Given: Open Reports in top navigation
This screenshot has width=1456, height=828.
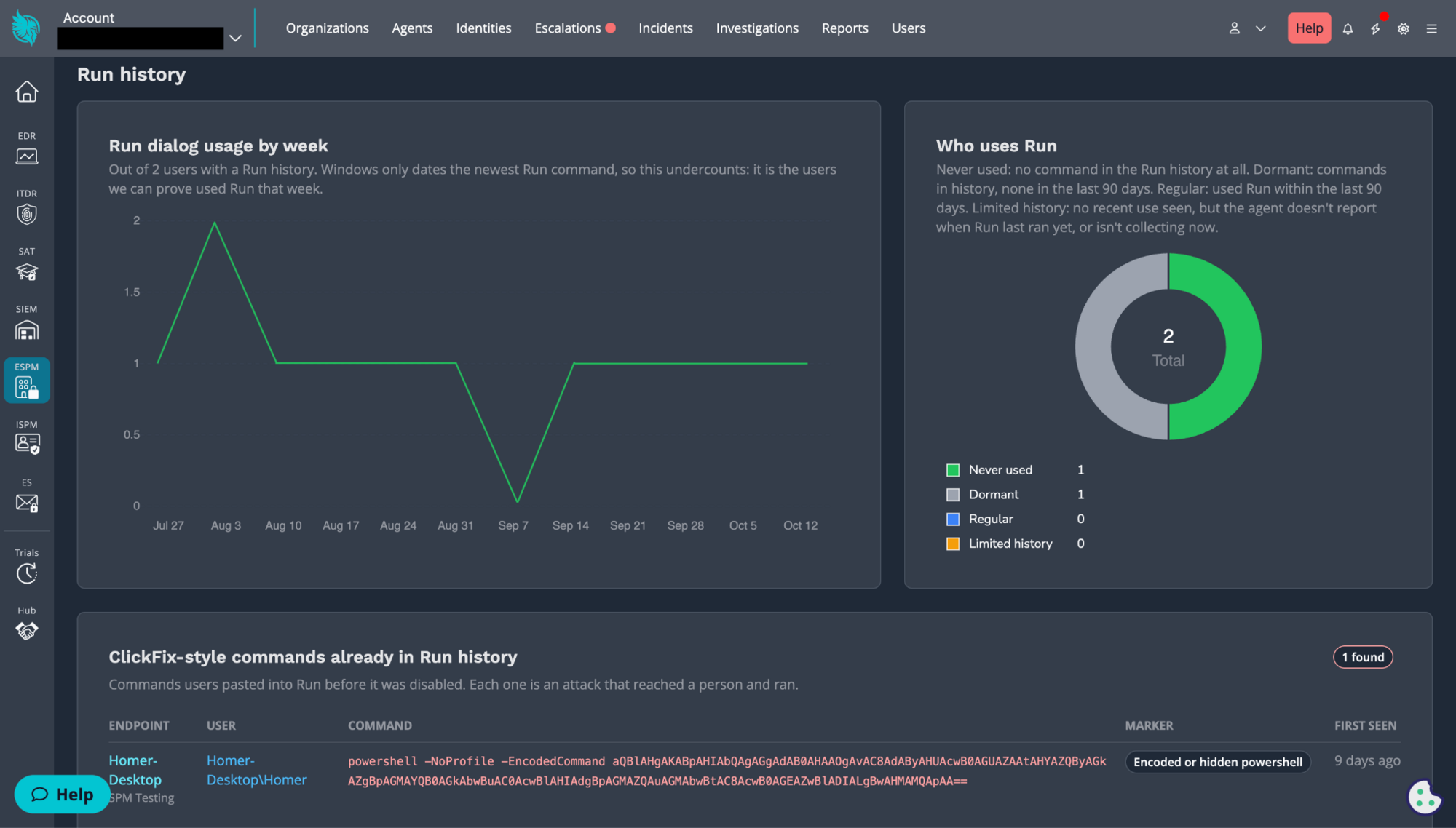Looking at the screenshot, I should tap(844, 28).
